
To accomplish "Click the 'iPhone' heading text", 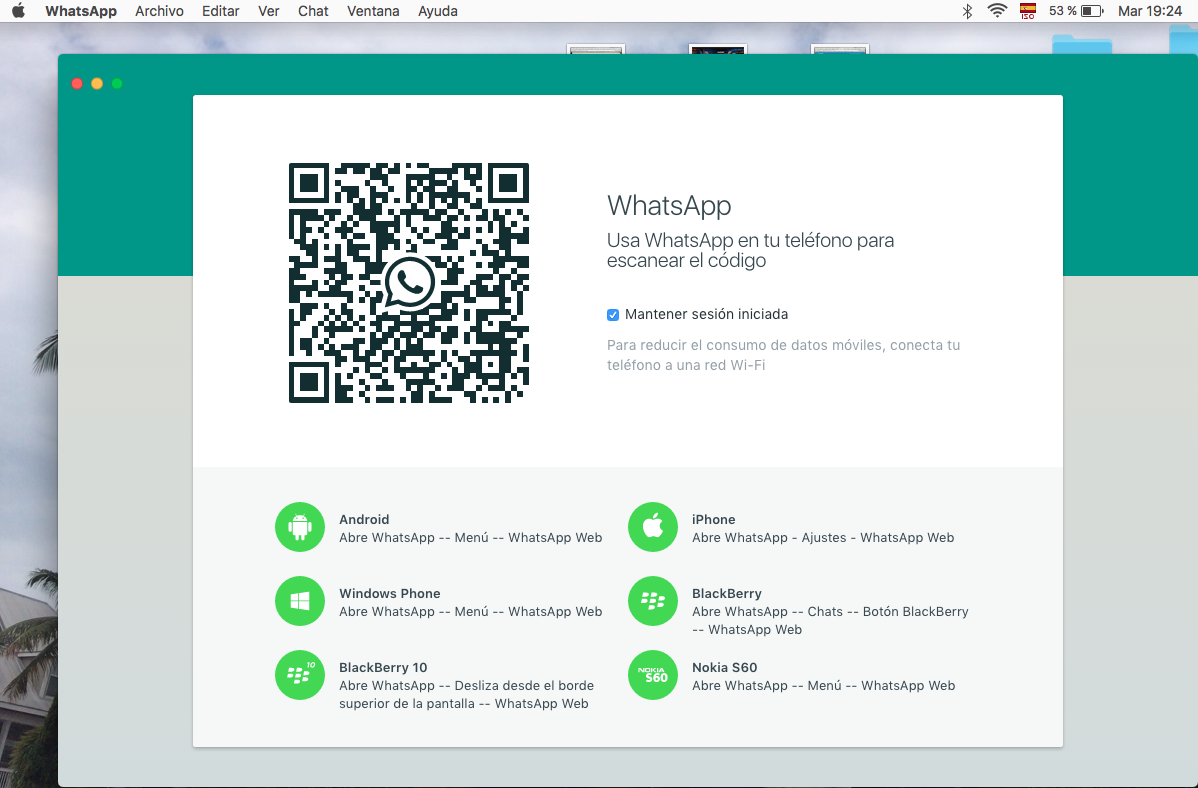I will pyautogui.click(x=714, y=520).
